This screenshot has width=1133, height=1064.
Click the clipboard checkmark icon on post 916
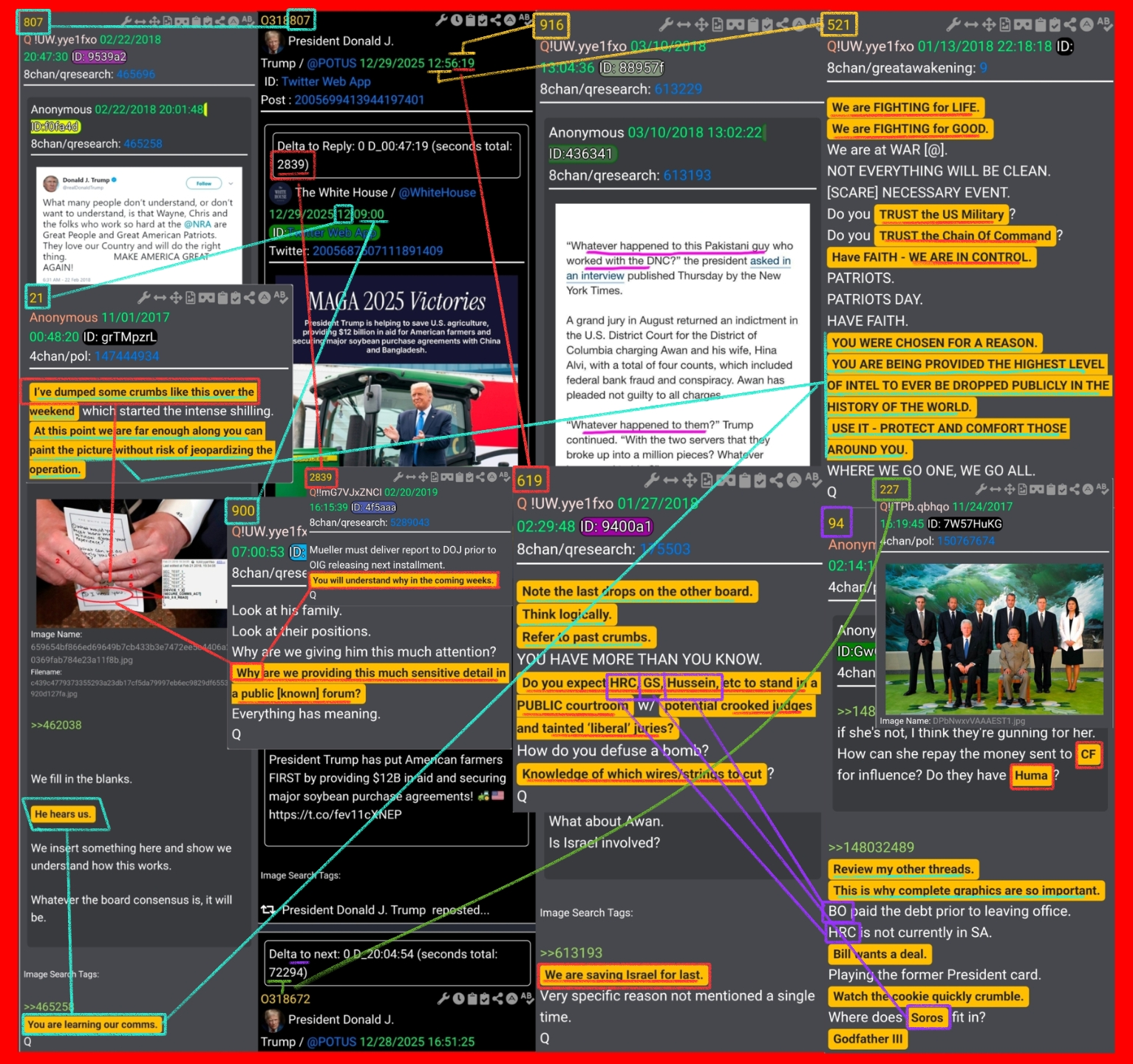coord(768,24)
